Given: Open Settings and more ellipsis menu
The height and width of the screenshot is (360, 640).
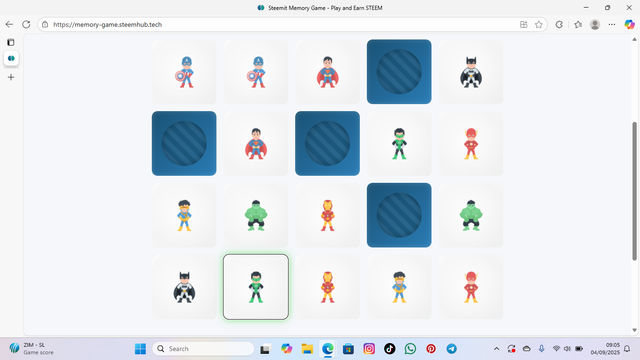Looking at the screenshot, I should point(611,24).
